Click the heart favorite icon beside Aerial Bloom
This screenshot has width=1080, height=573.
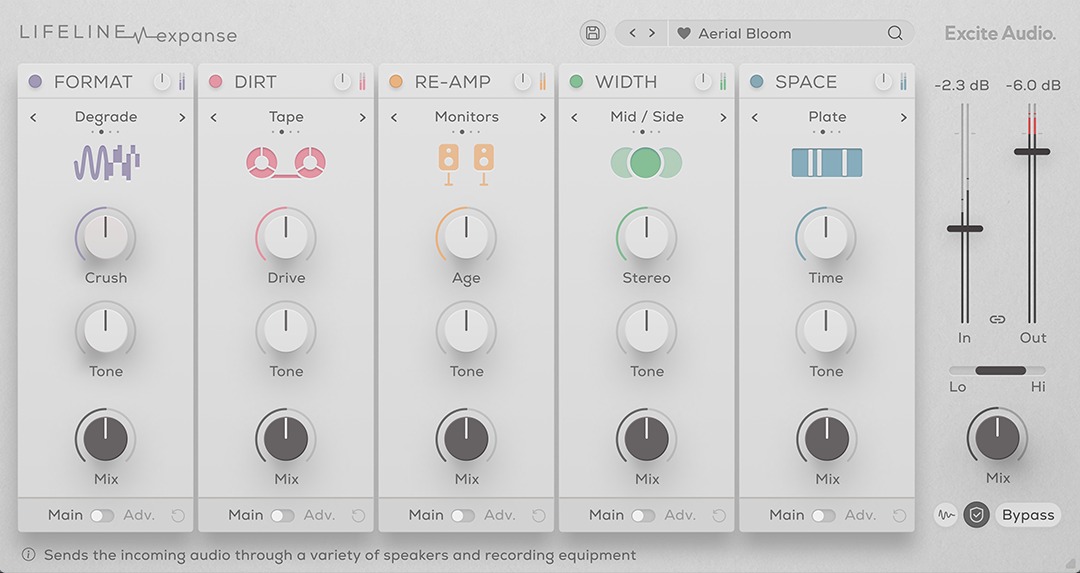coord(684,33)
